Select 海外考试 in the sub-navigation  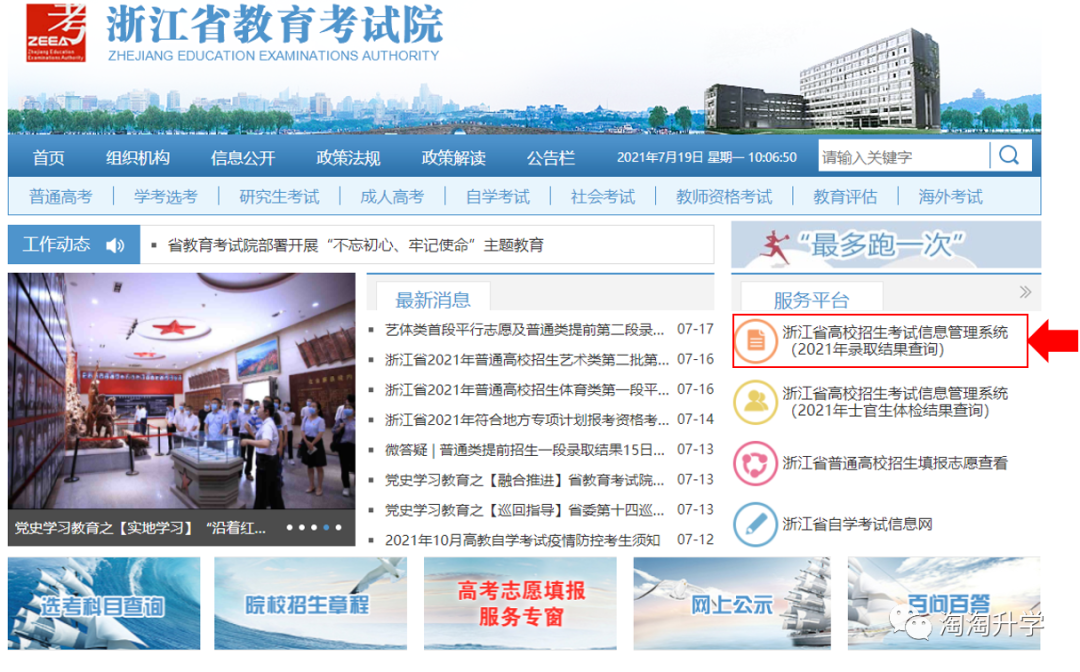tap(951, 197)
